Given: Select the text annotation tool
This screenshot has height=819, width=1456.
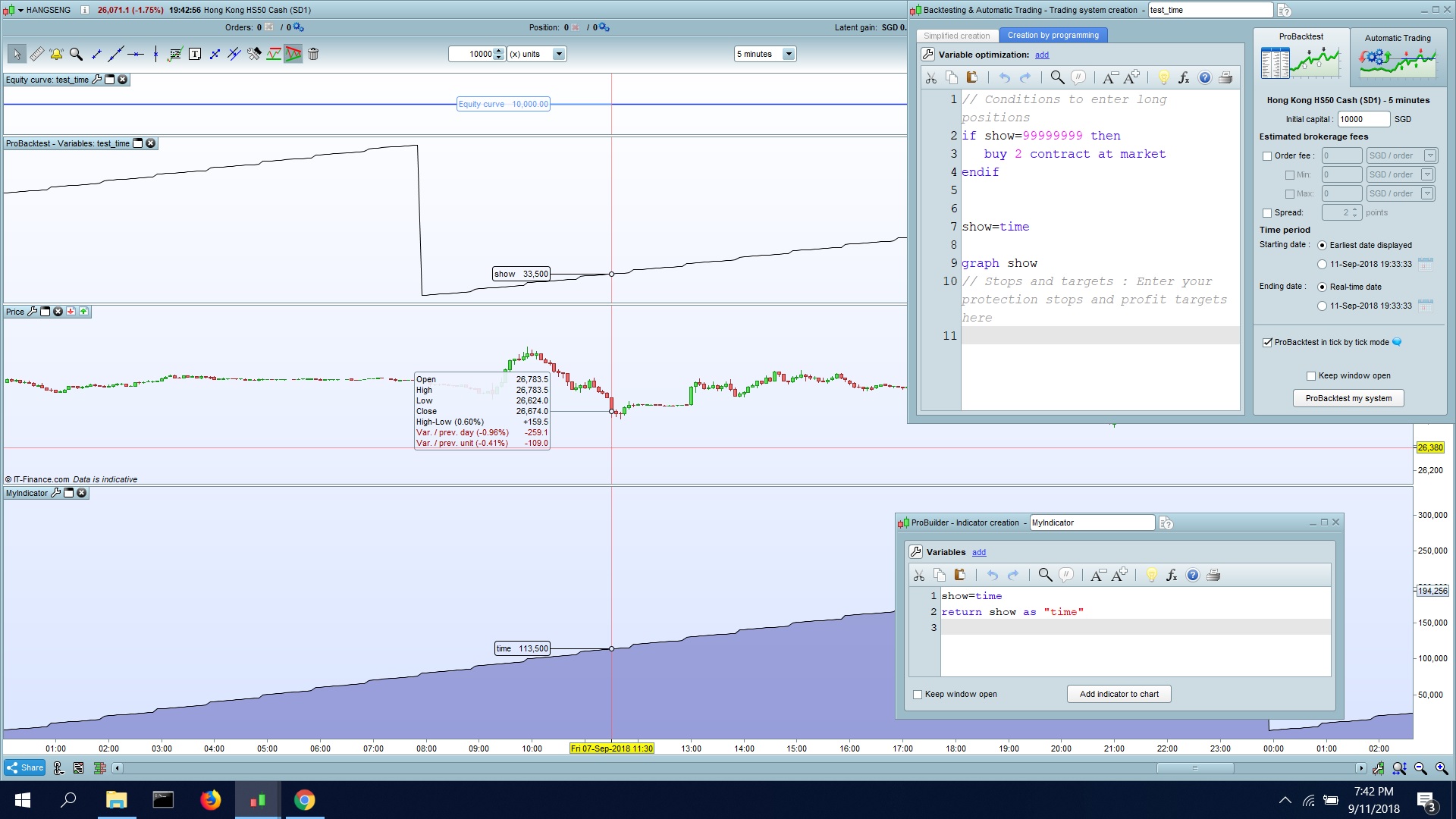Looking at the screenshot, I should pyautogui.click(x=195, y=54).
